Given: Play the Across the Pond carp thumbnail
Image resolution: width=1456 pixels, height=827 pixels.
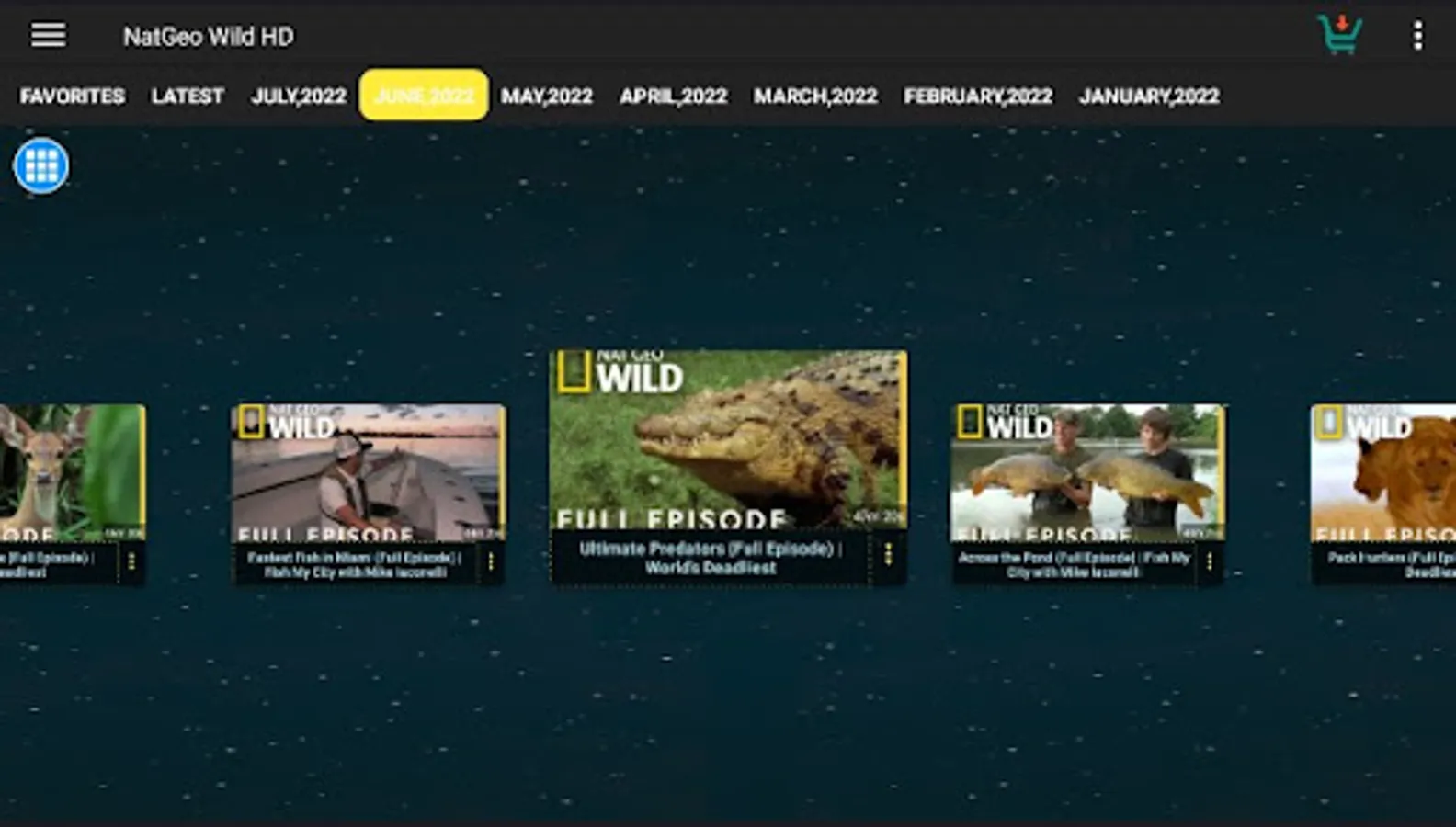Looking at the screenshot, I should pyautogui.click(x=1087, y=472).
